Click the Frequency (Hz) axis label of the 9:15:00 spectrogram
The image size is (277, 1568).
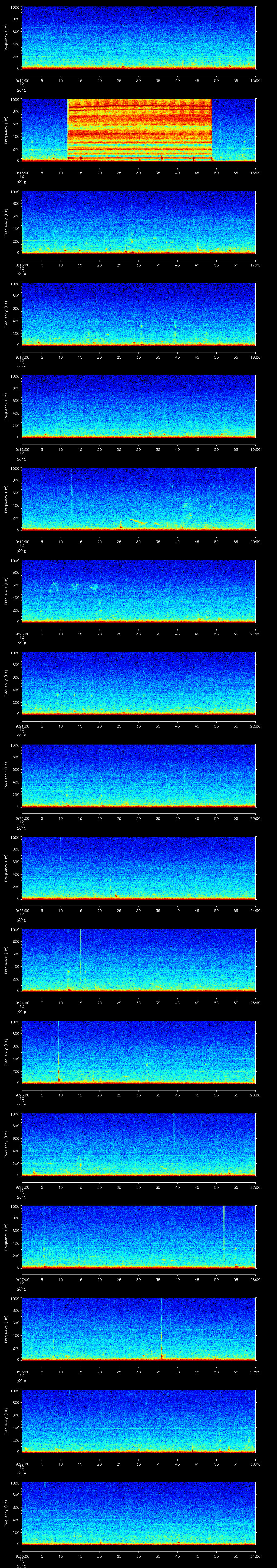coord(6,130)
